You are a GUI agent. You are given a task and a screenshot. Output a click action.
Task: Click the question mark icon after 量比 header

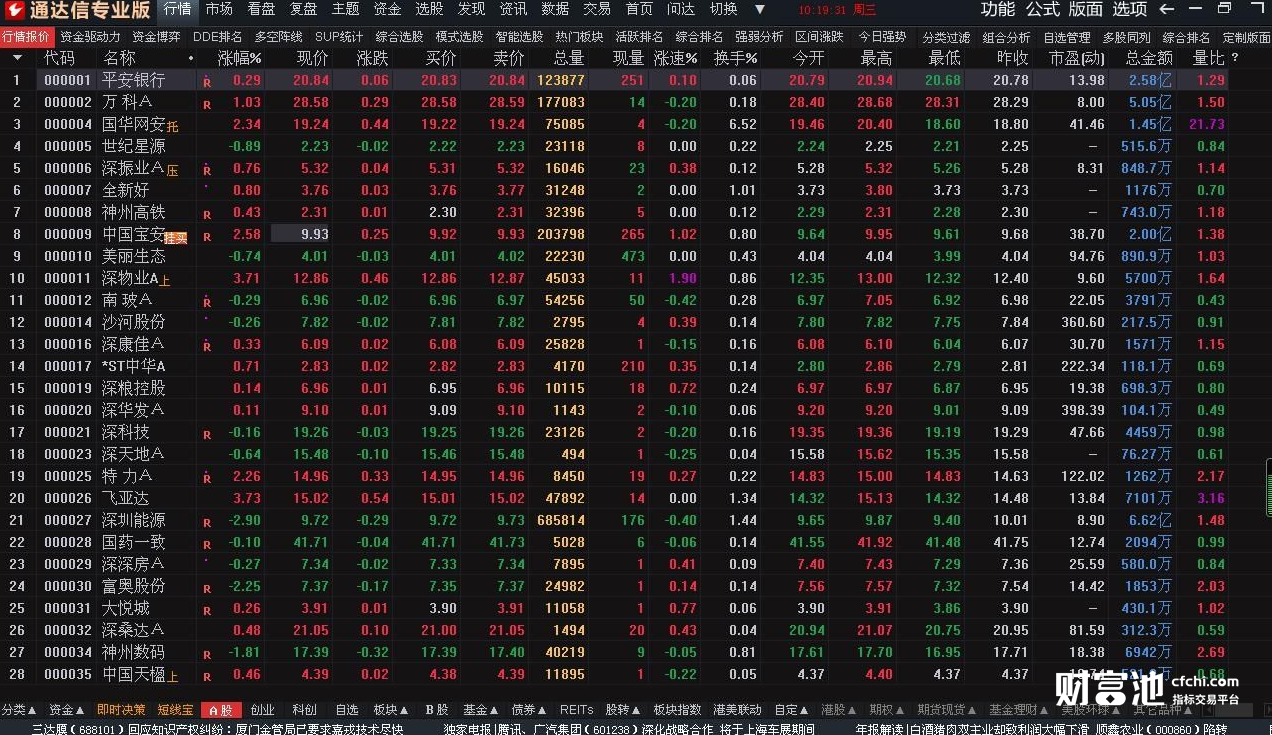[x=1235, y=58]
